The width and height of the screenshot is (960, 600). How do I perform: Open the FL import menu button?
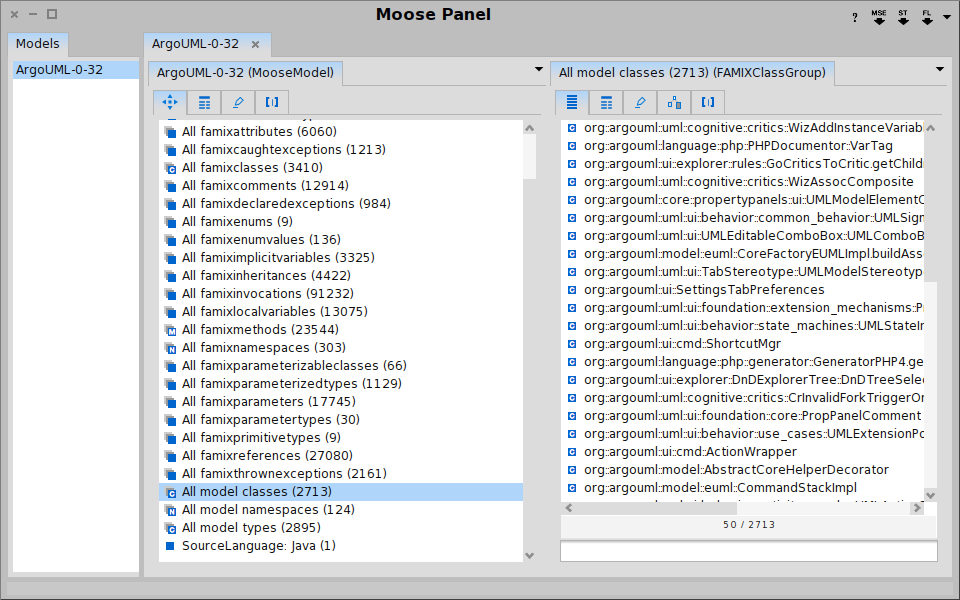[927, 17]
